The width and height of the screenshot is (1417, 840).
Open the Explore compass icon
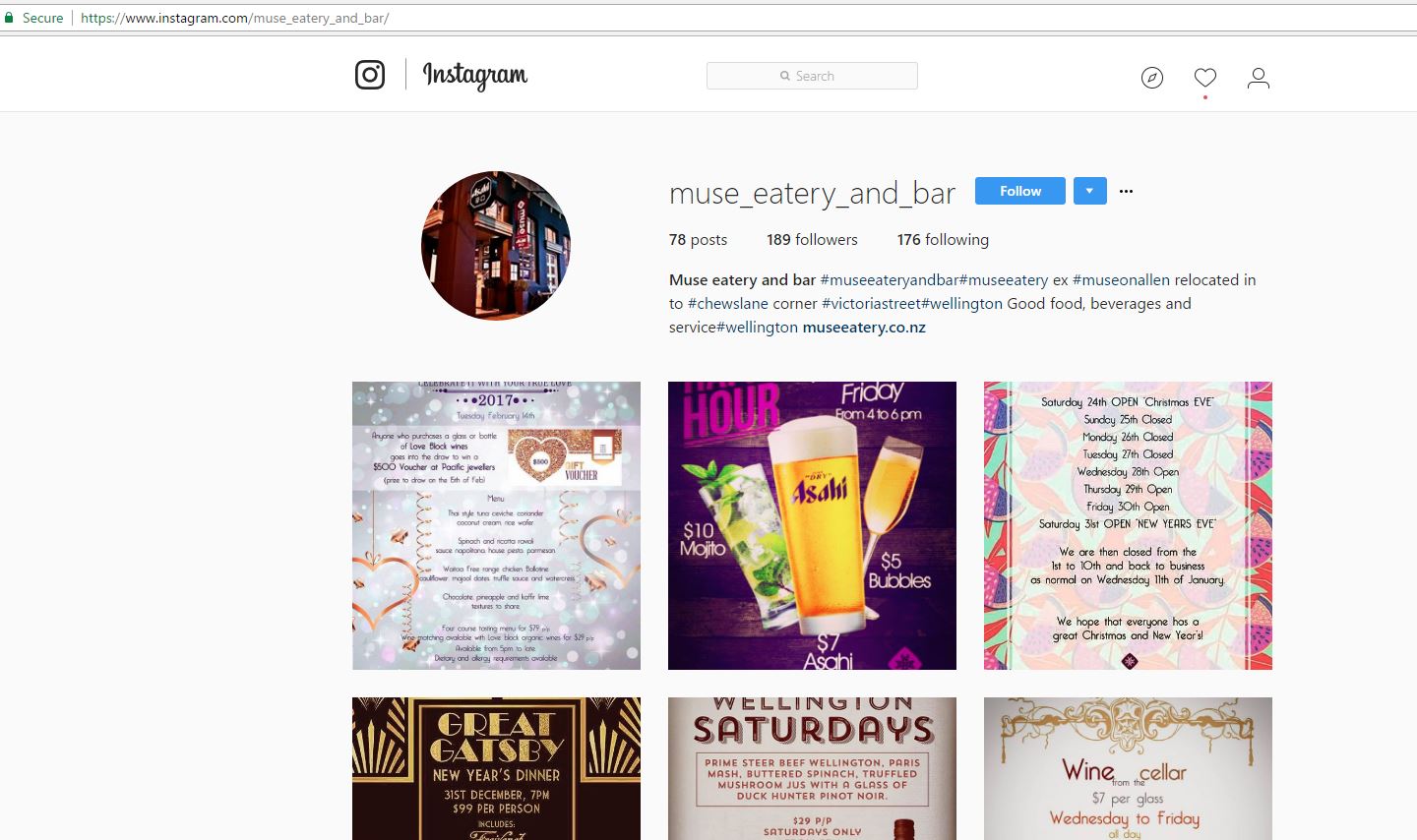point(1152,78)
